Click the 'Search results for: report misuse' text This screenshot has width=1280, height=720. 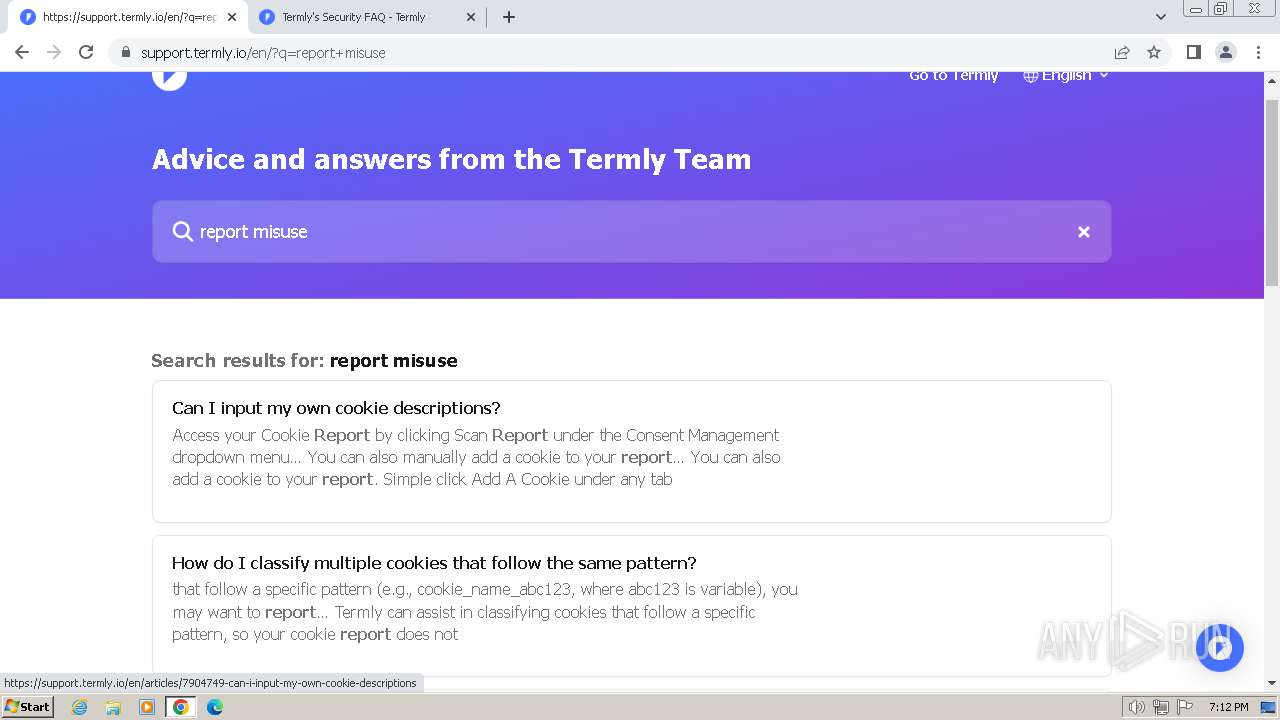click(x=304, y=361)
